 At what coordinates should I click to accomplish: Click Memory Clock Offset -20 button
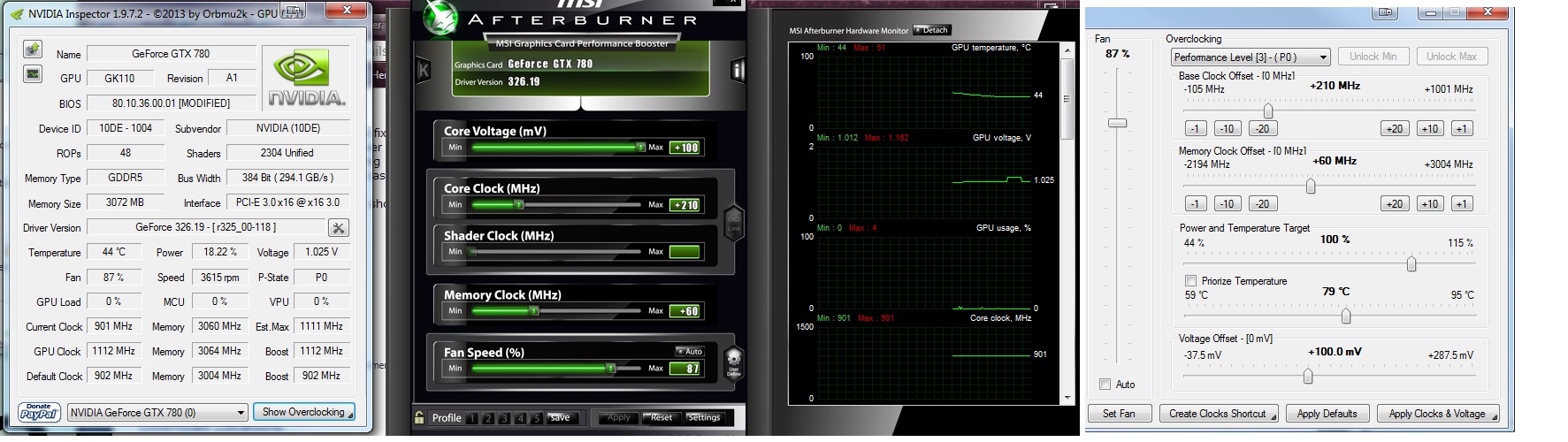tap(1262, 204)
